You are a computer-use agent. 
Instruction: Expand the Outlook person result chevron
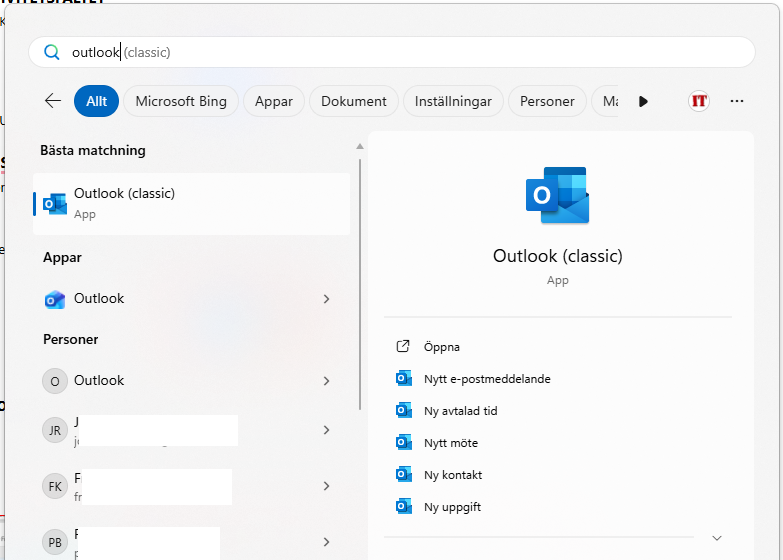326,381
